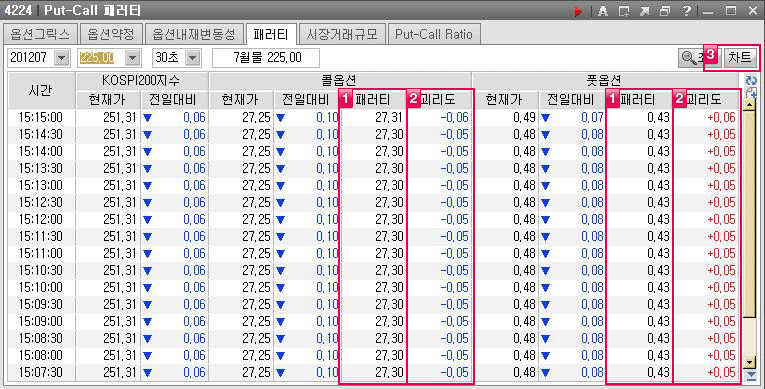Click the overlapping windows icon
This screenshot has height=389, width=765.
point(665,11)
